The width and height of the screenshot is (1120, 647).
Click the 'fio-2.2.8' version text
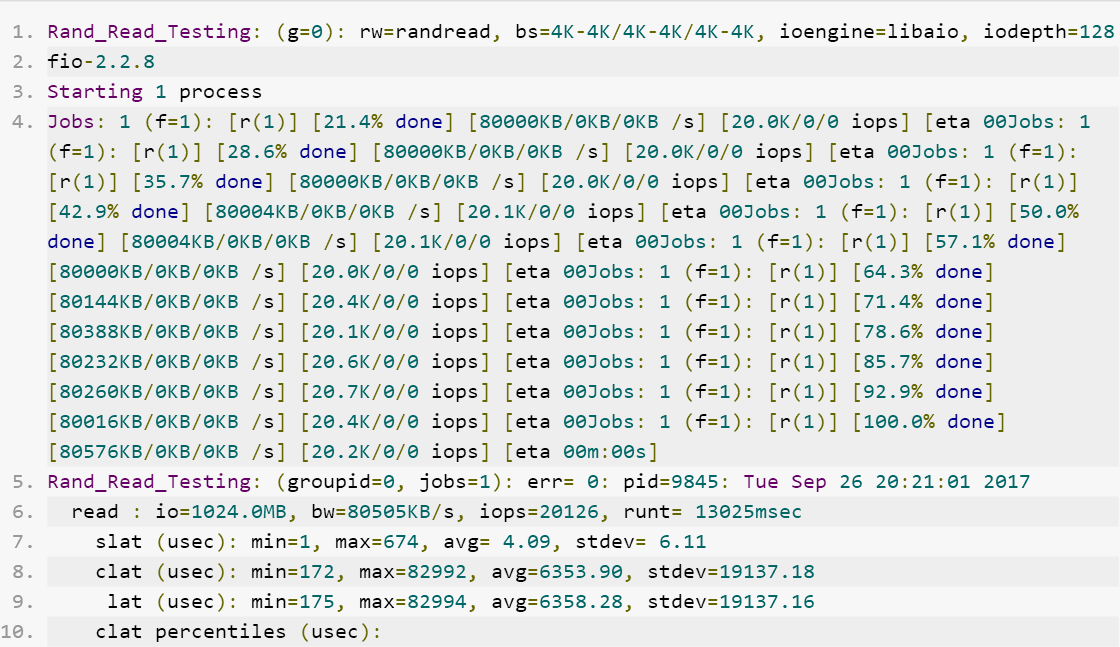[x=101, y=62]
